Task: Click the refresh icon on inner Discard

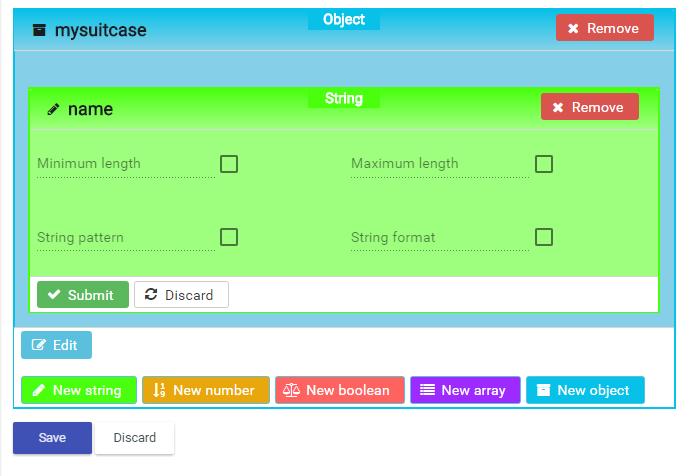Action: [x=151, y=294]
